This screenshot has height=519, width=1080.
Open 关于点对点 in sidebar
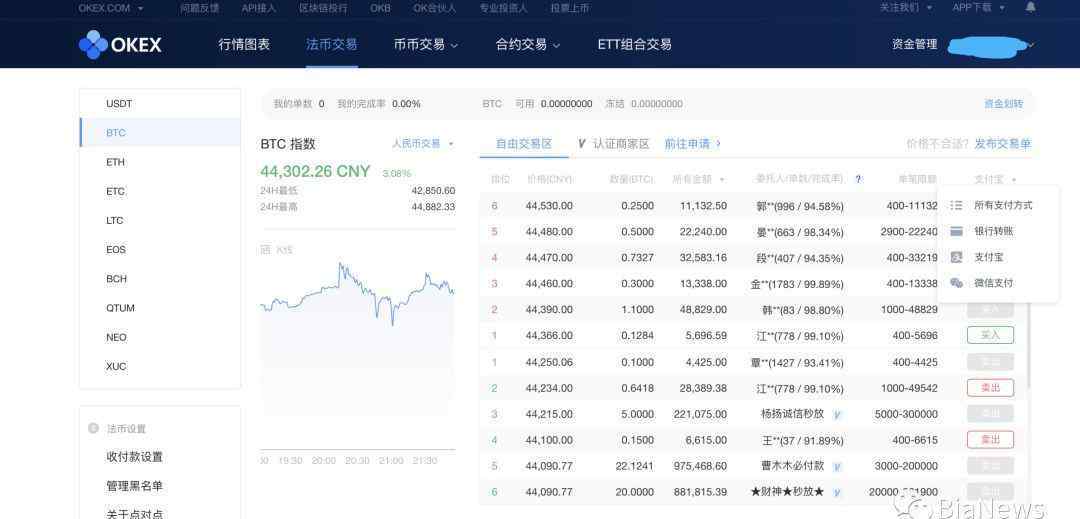[x=134, y=513]
